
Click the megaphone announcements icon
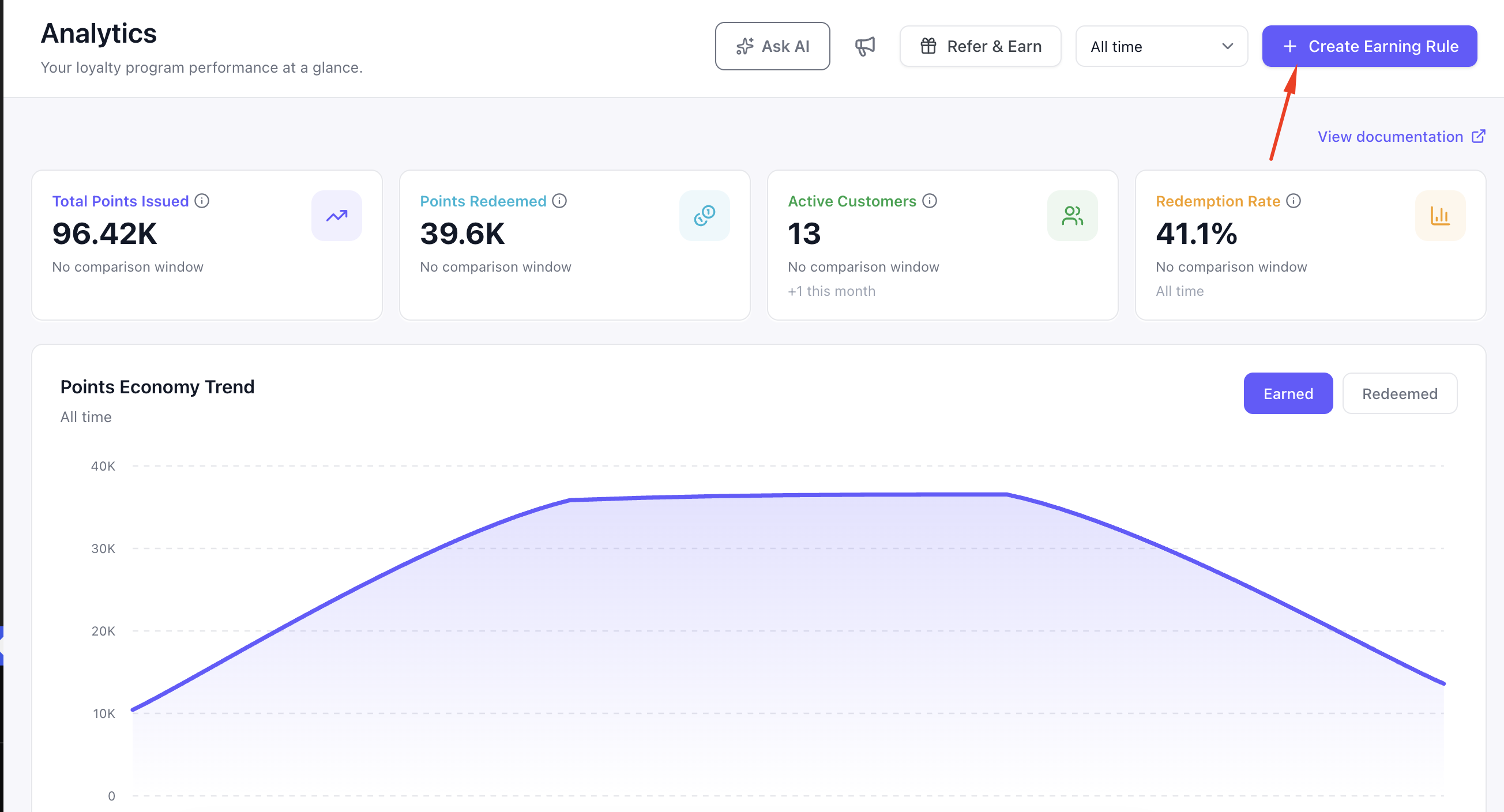coord(864,46)
